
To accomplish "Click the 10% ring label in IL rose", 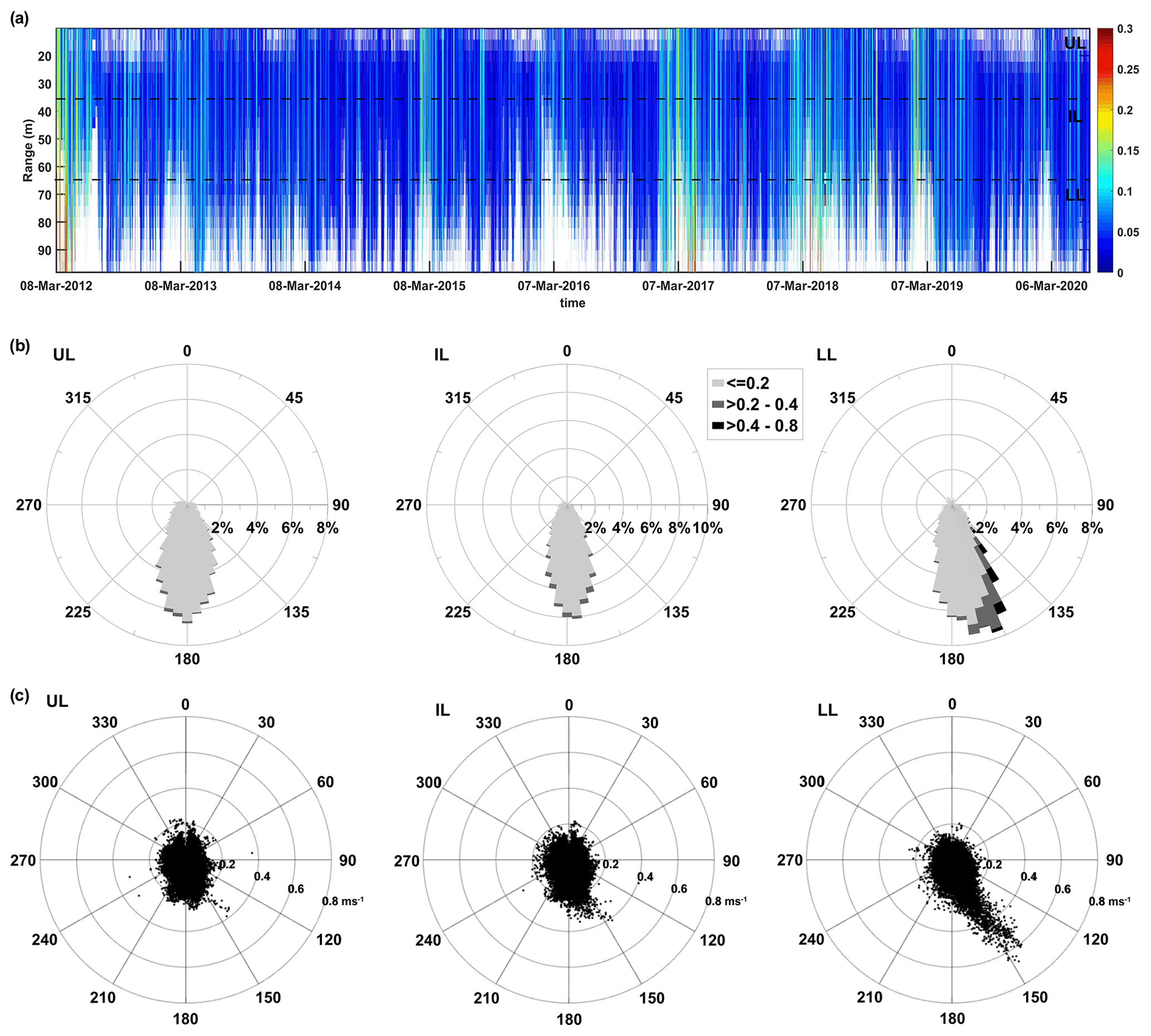I will click(708, 528).
